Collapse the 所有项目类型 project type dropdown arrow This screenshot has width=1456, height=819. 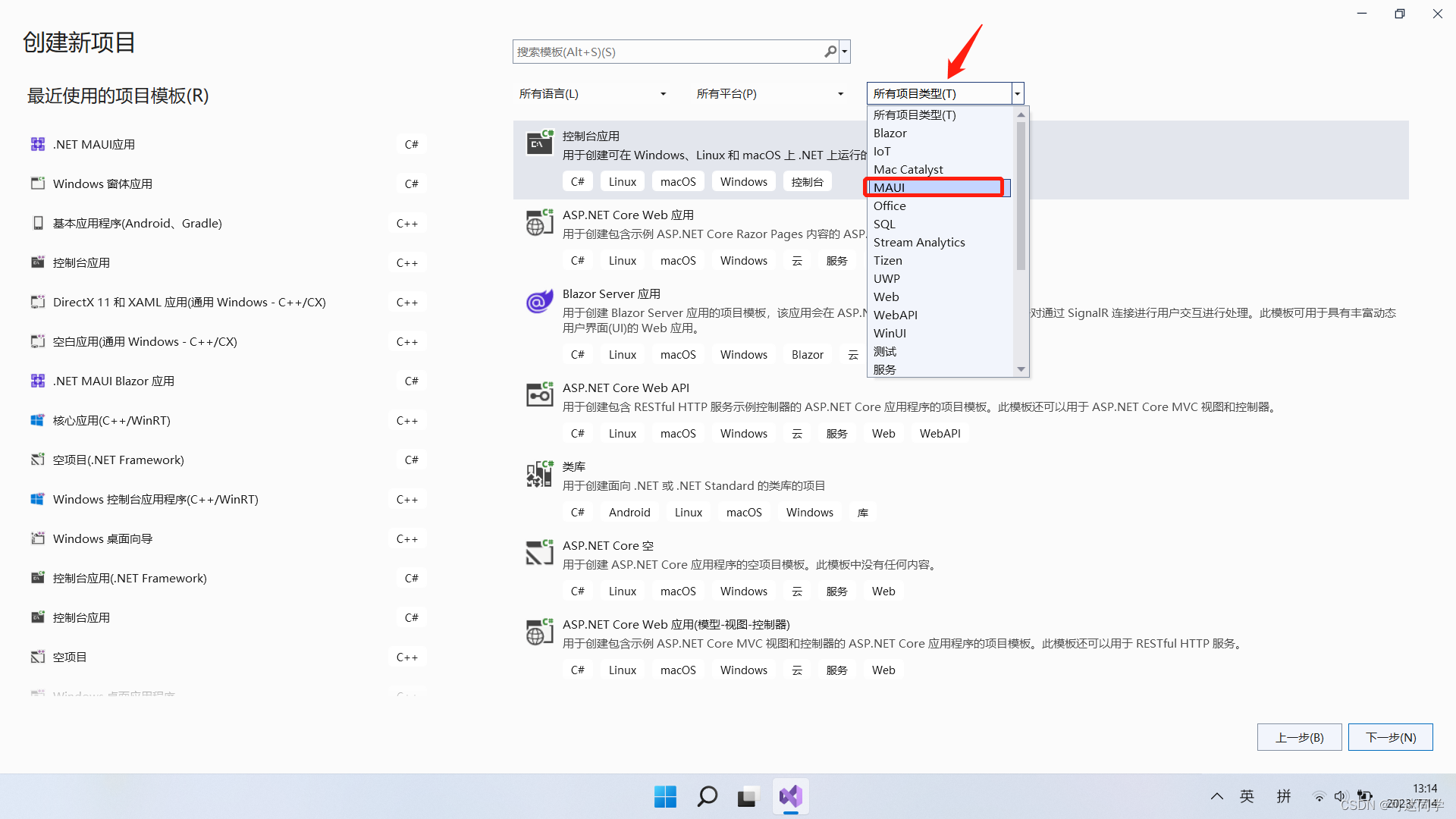[1018, 94]
